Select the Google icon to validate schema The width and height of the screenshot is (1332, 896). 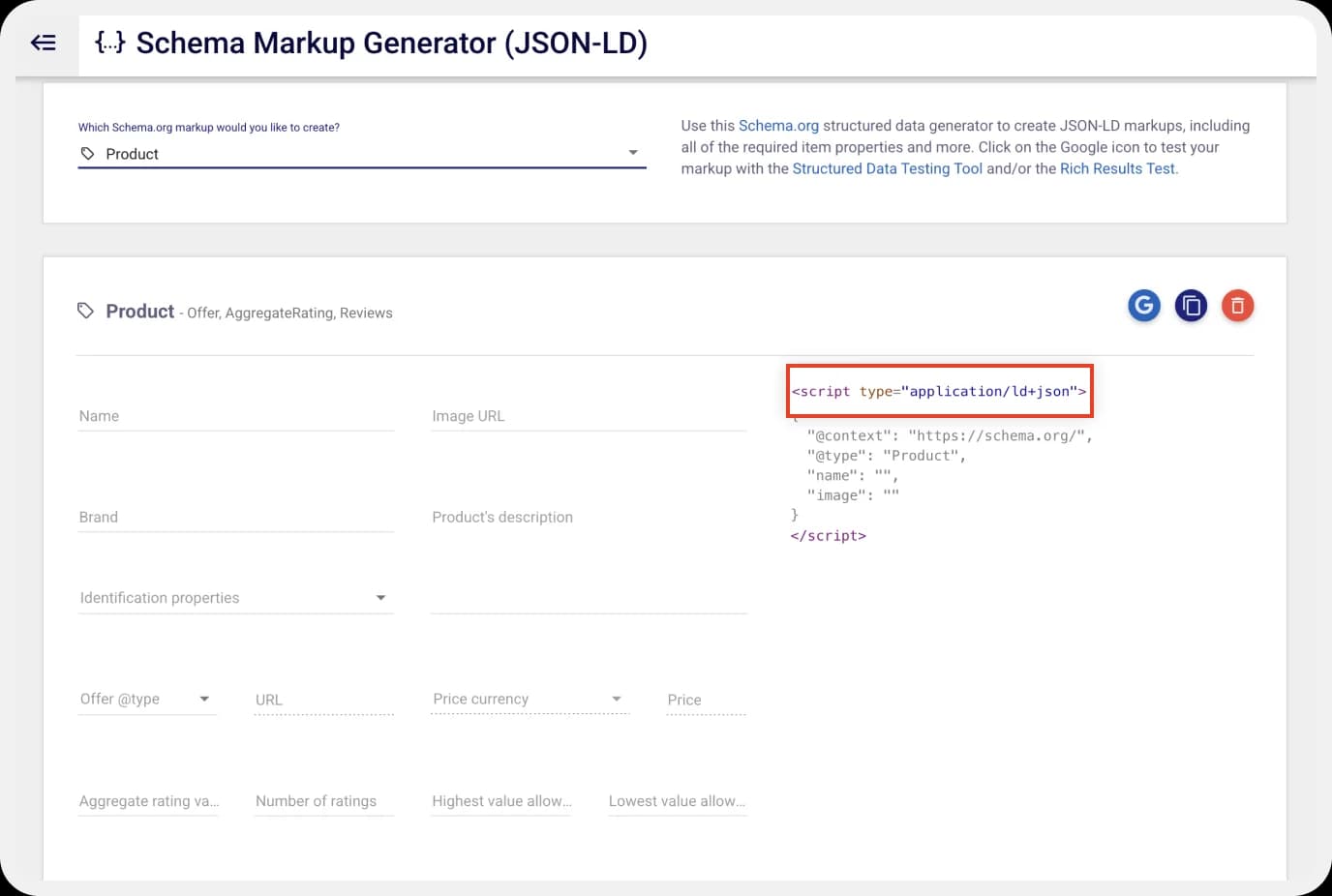1143,305
